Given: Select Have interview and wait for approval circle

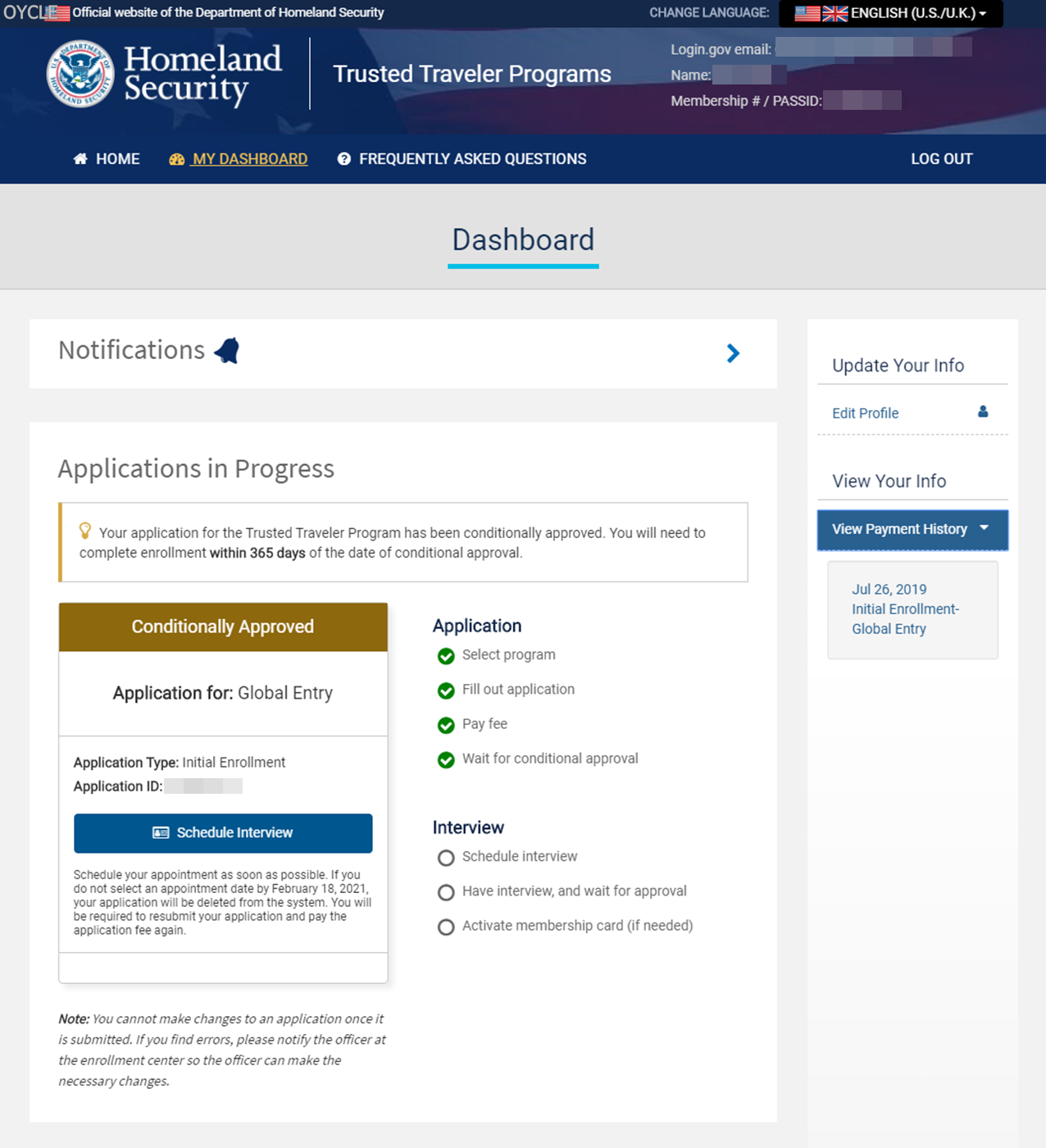Looking at the screenshot, I should click(x=446, y=892).
